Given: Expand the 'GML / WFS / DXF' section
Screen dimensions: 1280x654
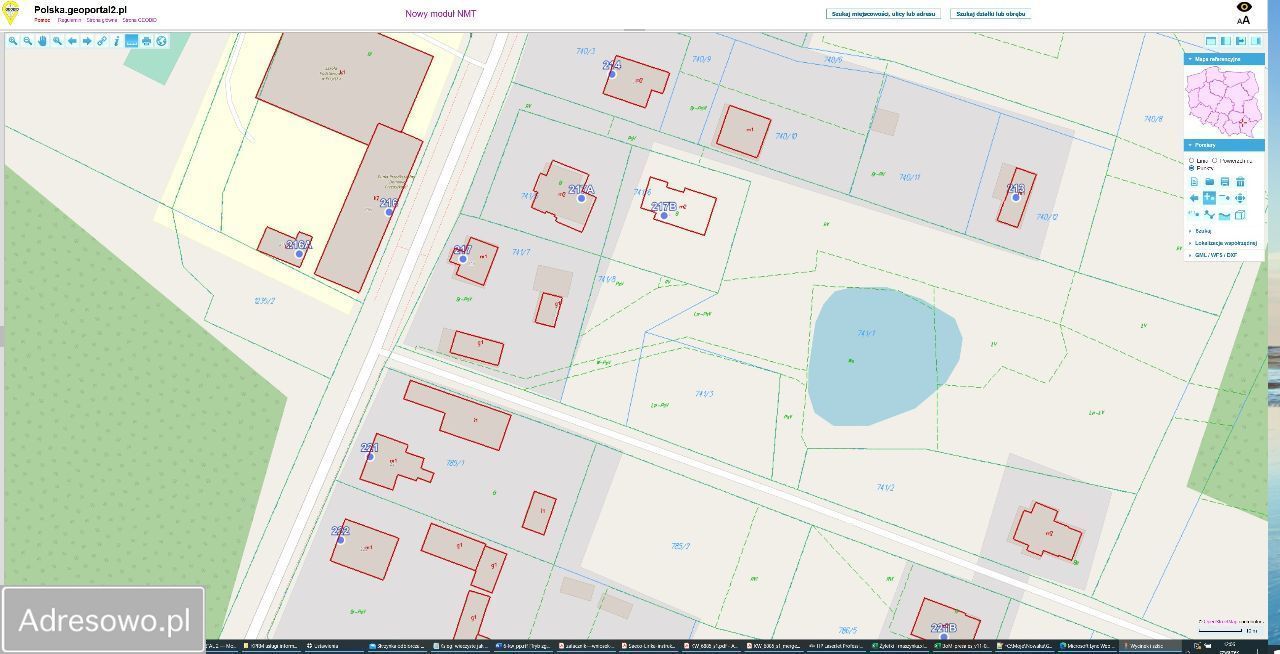Looking at the screenshot, I should [x=1215, y=255].
